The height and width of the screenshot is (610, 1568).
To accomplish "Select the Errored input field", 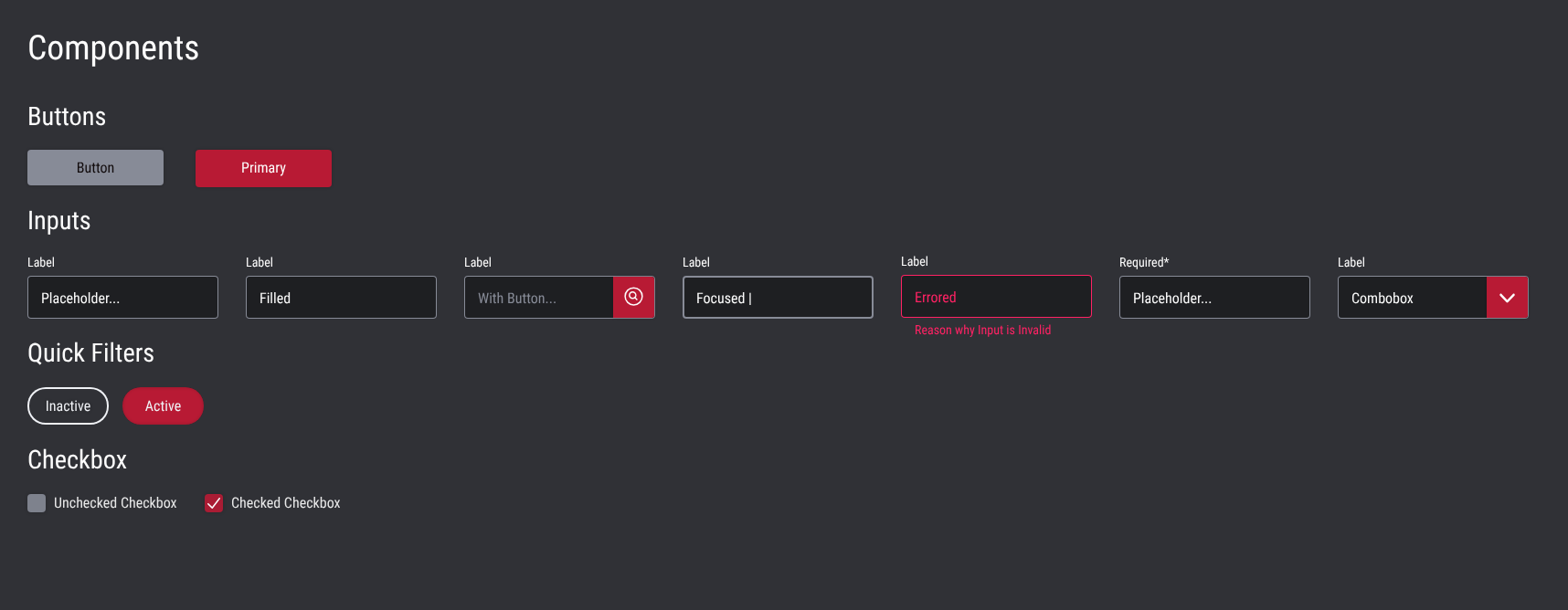I will coord(996,297).
